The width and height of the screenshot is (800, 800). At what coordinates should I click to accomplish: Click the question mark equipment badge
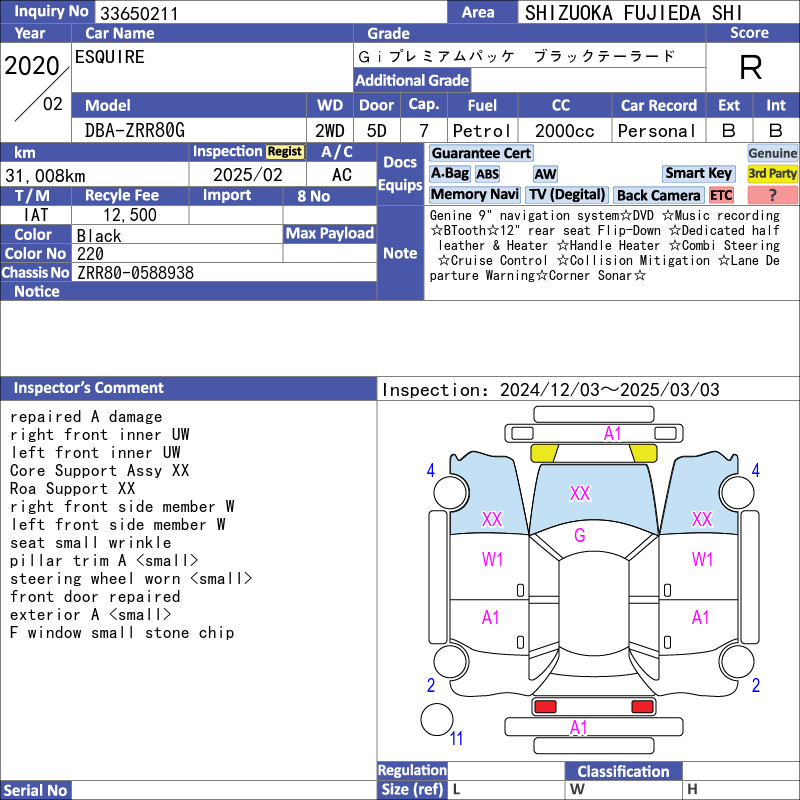tap(773, 195)
